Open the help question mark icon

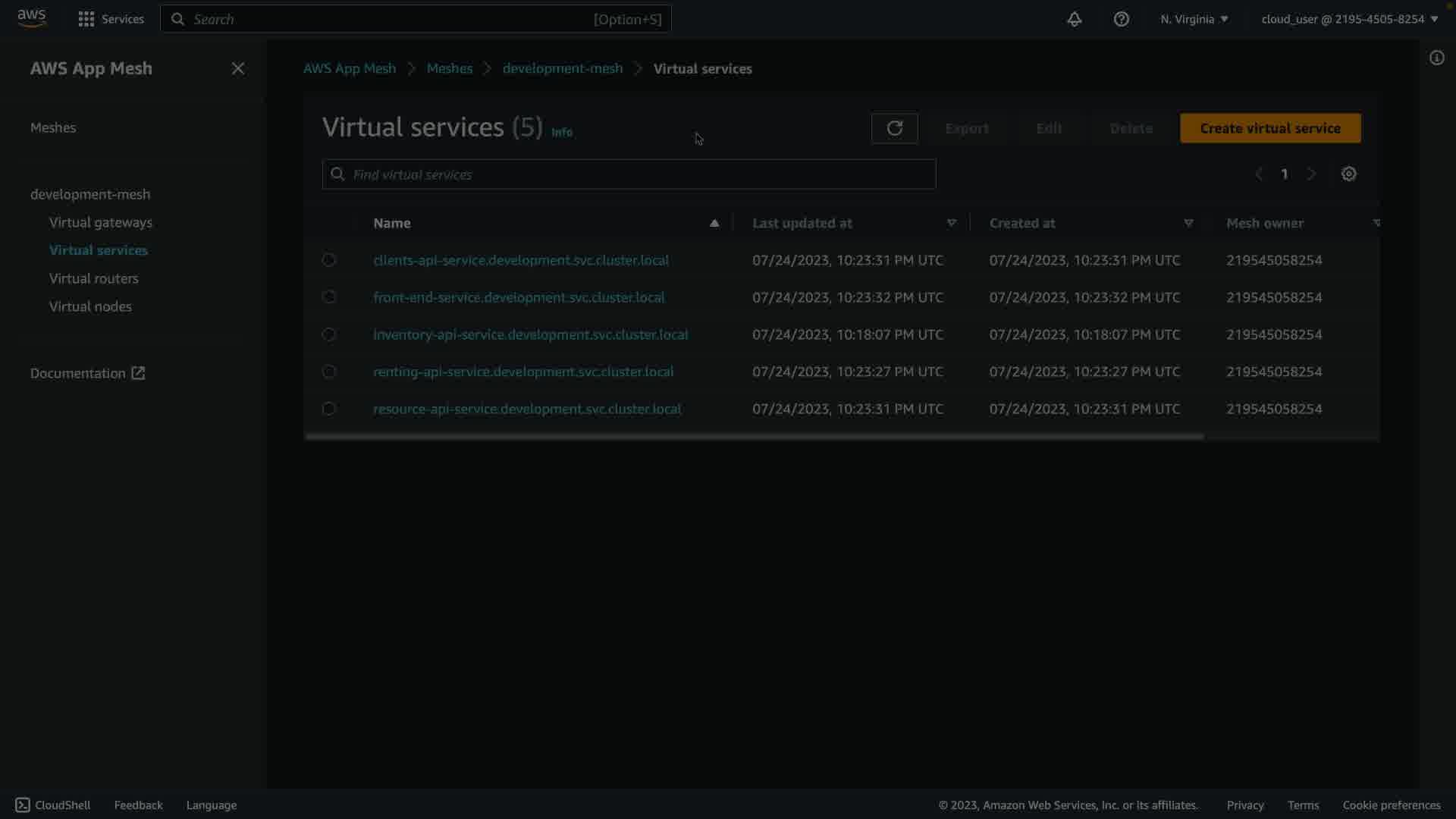click(1121, 20)
